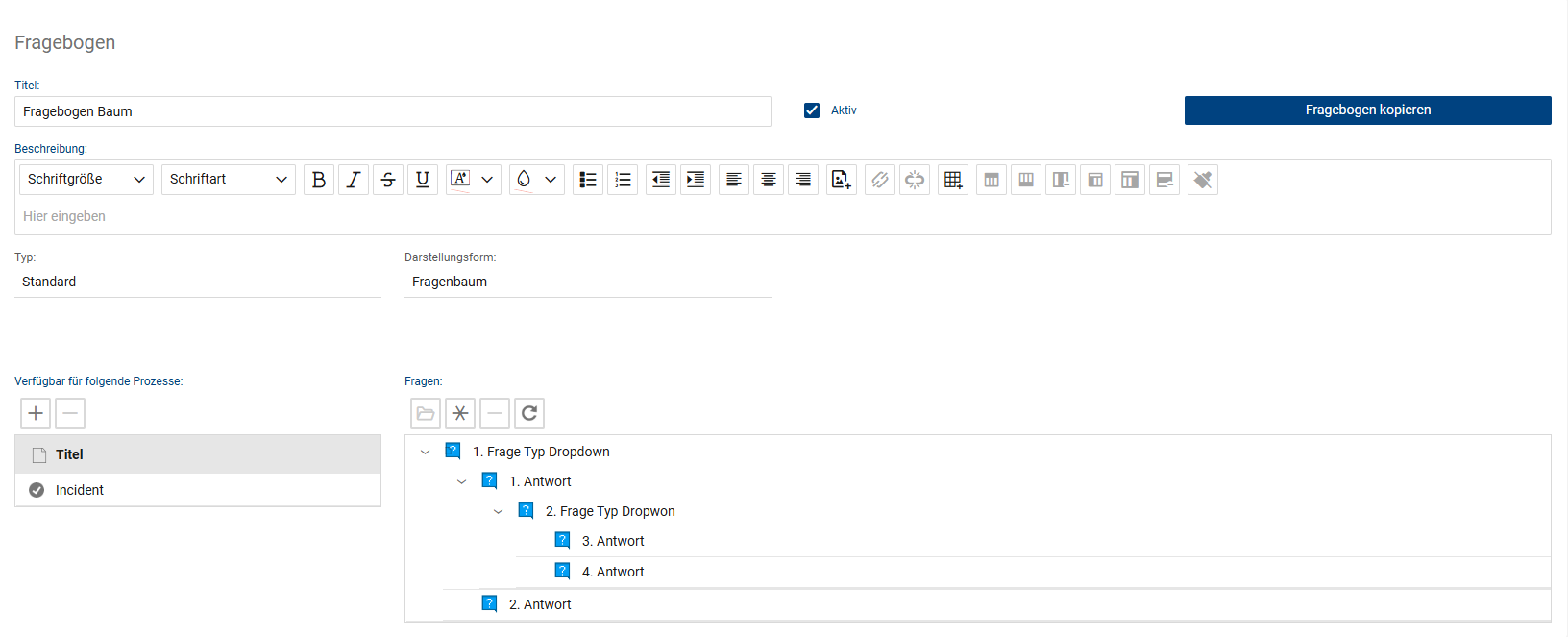
Task: Collapse the 2. Frage Typ Dropwon node
Action: pyautogui.click(x=499, y=511)
